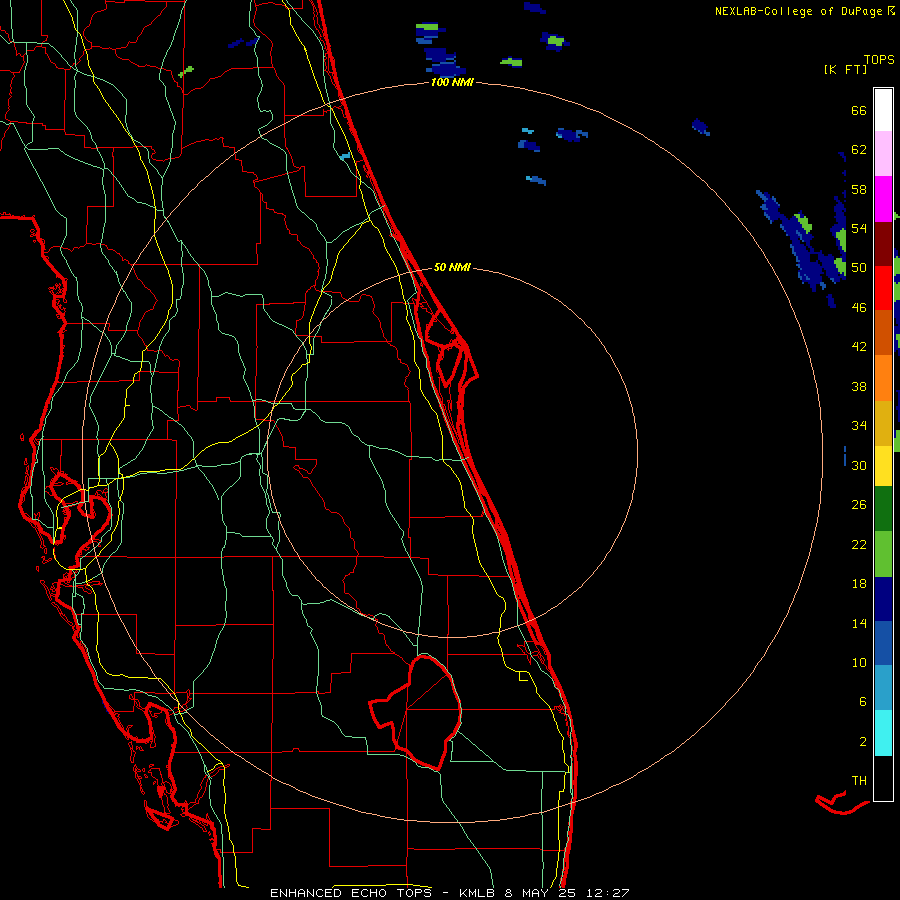Select the gold legend swatch
This screenshot has width=900, height=900.
tap(883, 422)
